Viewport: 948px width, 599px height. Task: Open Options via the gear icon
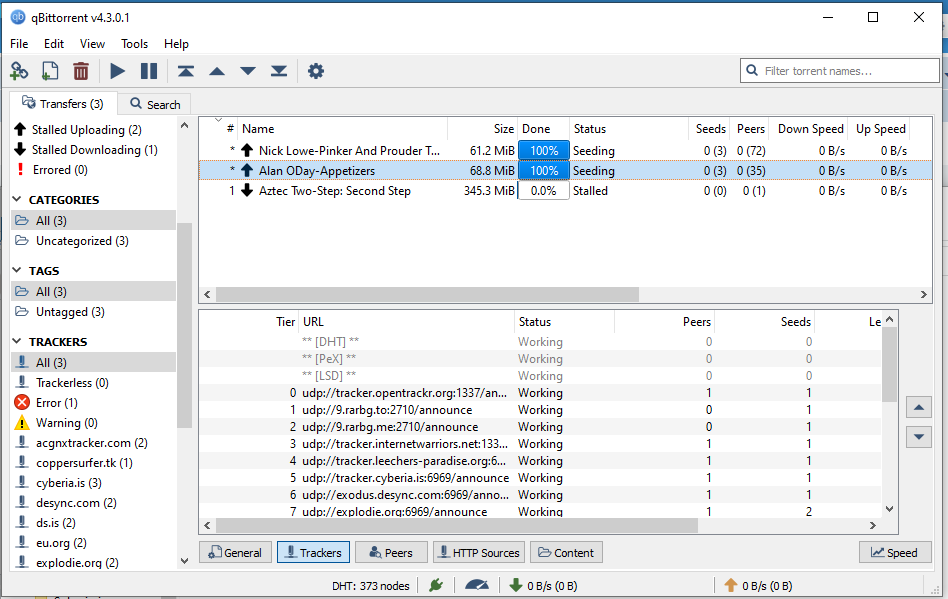316,71
